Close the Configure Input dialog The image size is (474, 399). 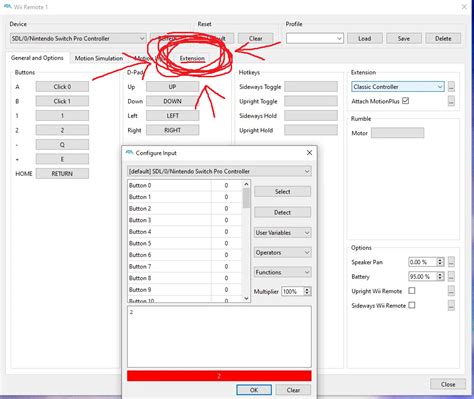pos(309,153)
